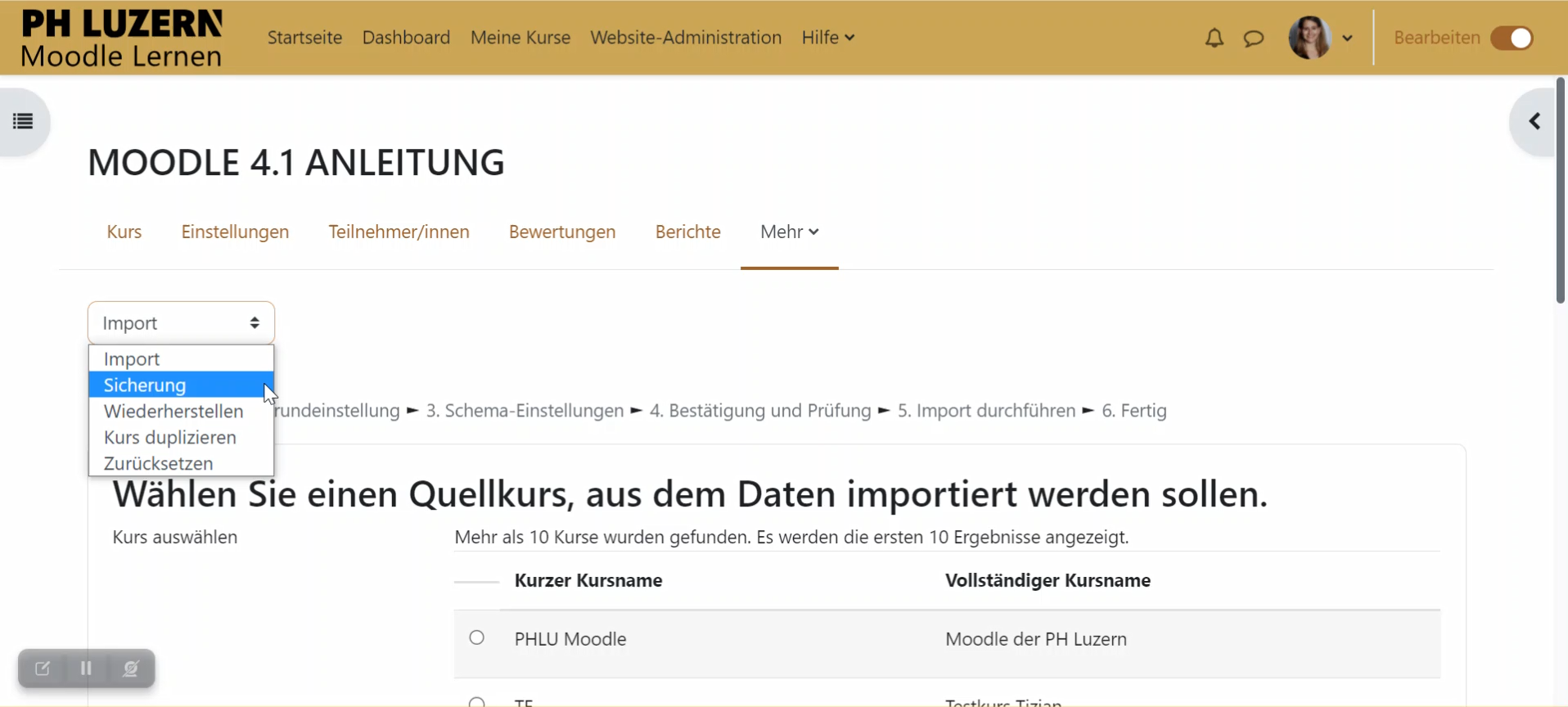1568x707 pixels.
Task: Click step 5. Import durchführen text
Action: coord(987,411)
